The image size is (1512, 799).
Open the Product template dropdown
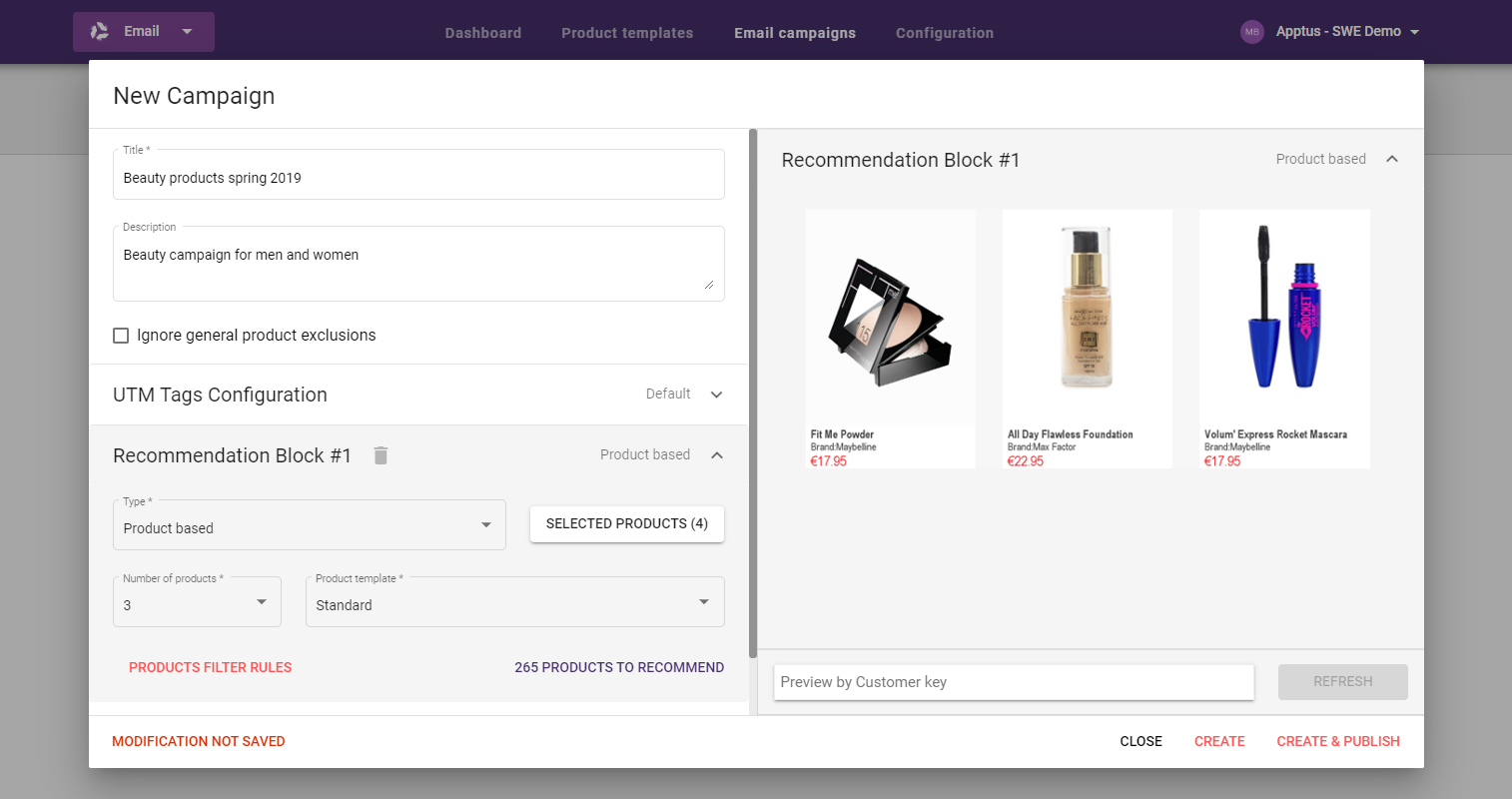[515, 602]
